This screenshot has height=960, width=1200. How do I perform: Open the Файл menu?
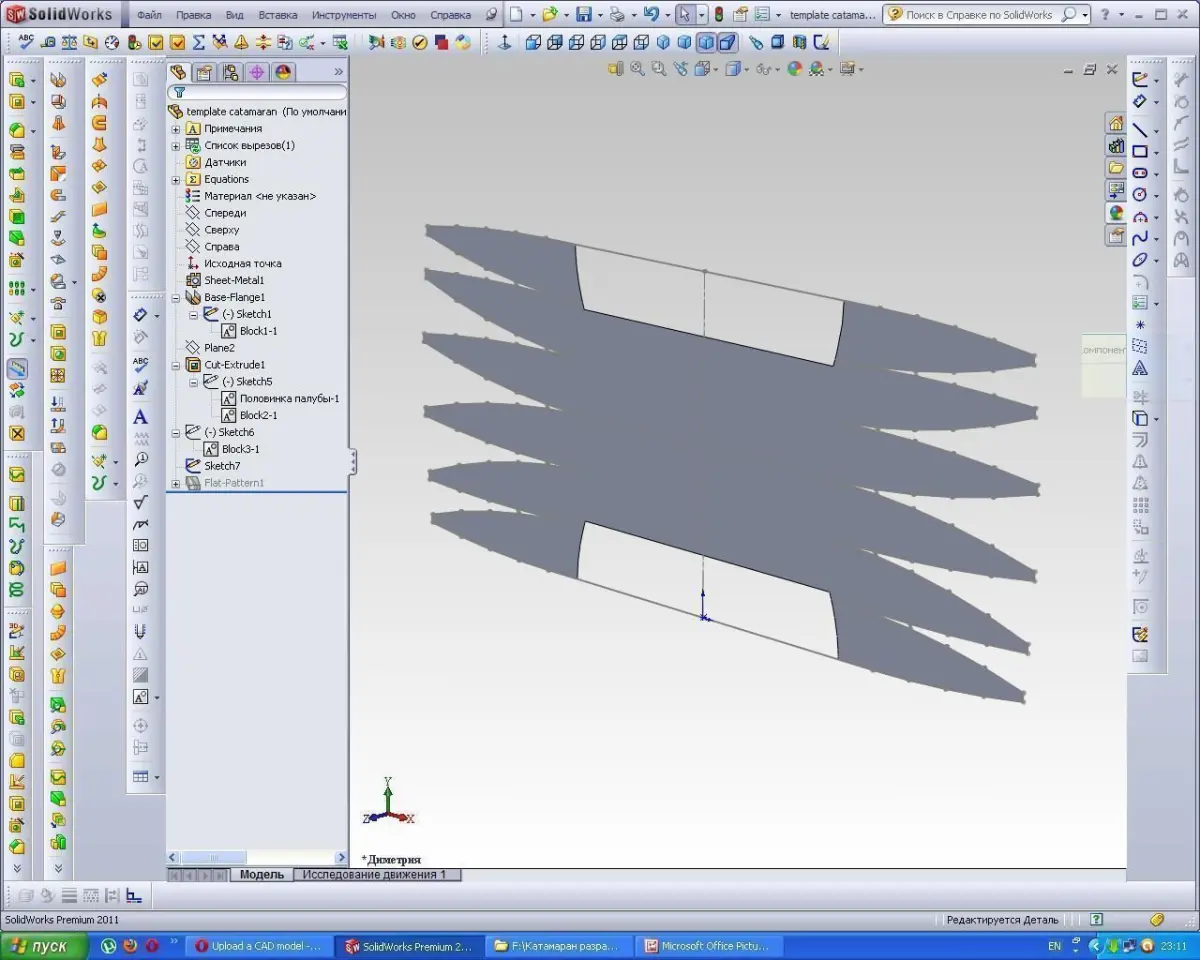[x=149, y=15]
